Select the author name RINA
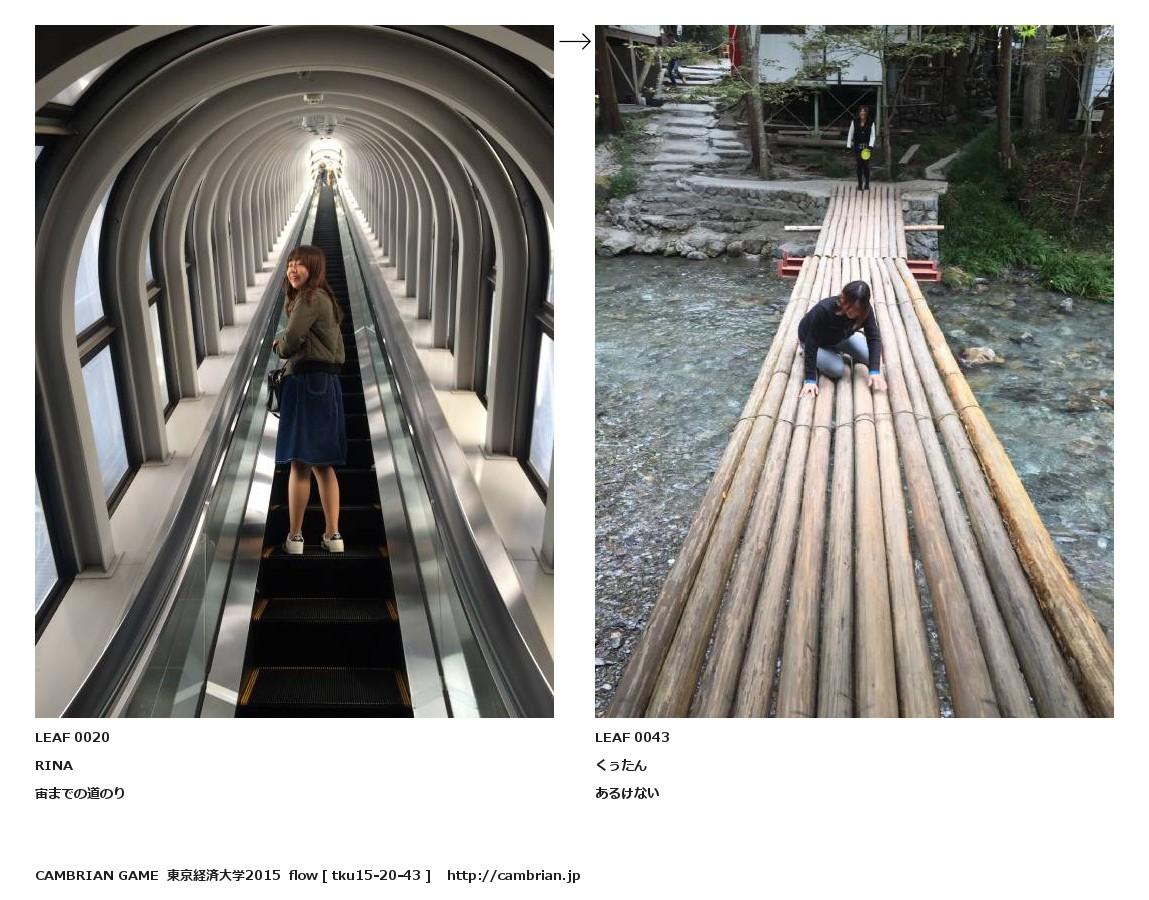The height and width of the screenshot is (900, 1149). [x=54, y=765]
